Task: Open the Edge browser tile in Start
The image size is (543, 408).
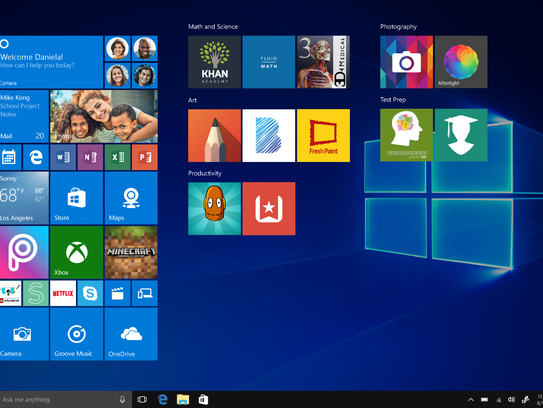Action: 36,157
